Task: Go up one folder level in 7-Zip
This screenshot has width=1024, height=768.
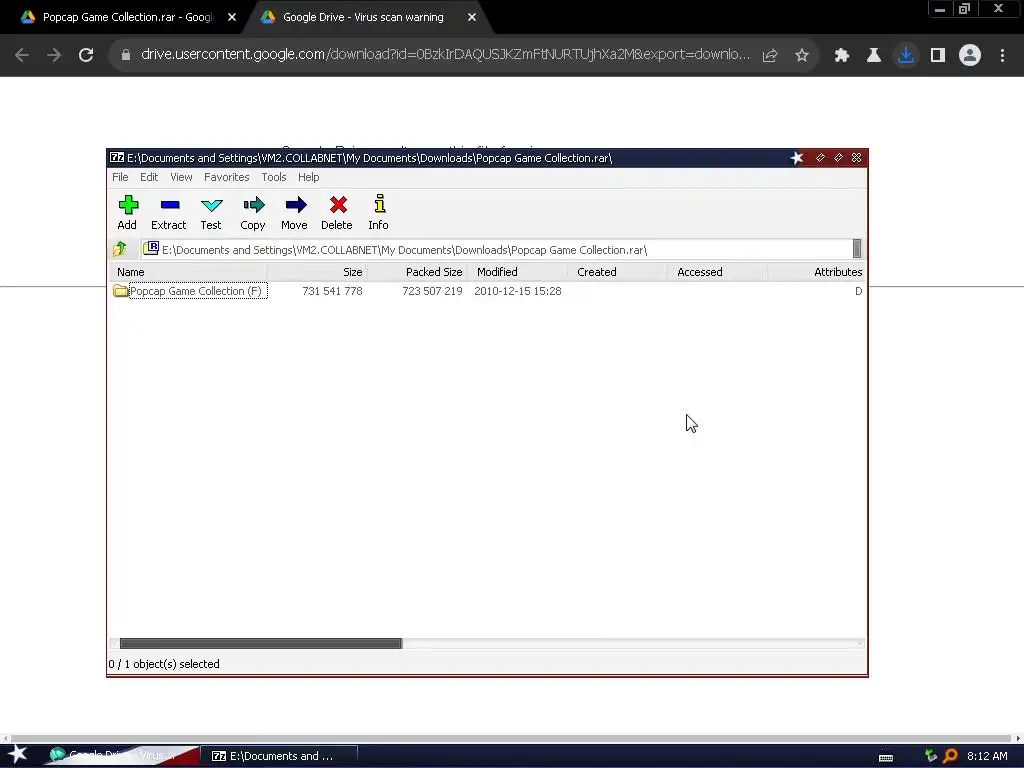Action: click(120, 249)
